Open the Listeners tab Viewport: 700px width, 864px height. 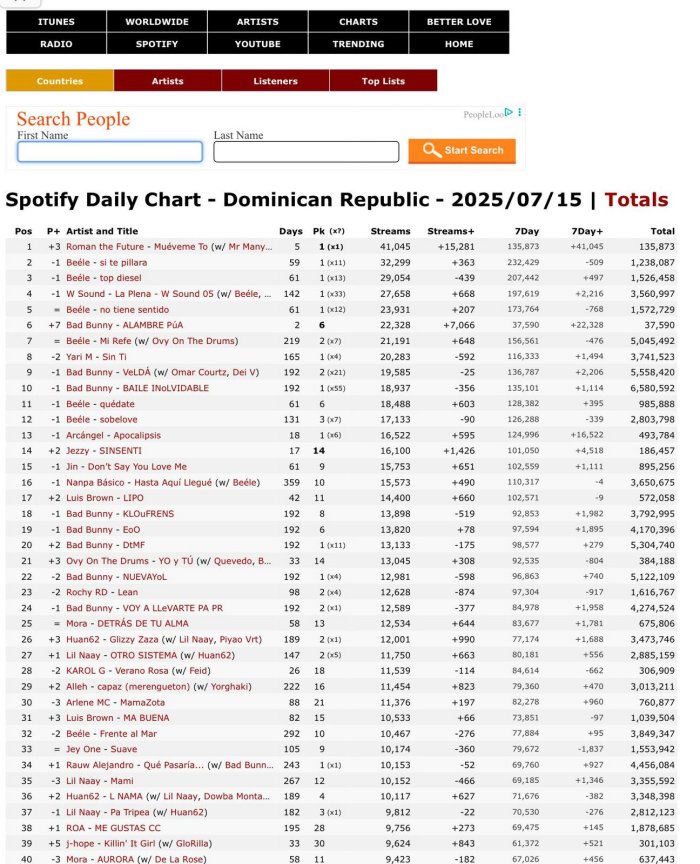[x=276, y=81]
